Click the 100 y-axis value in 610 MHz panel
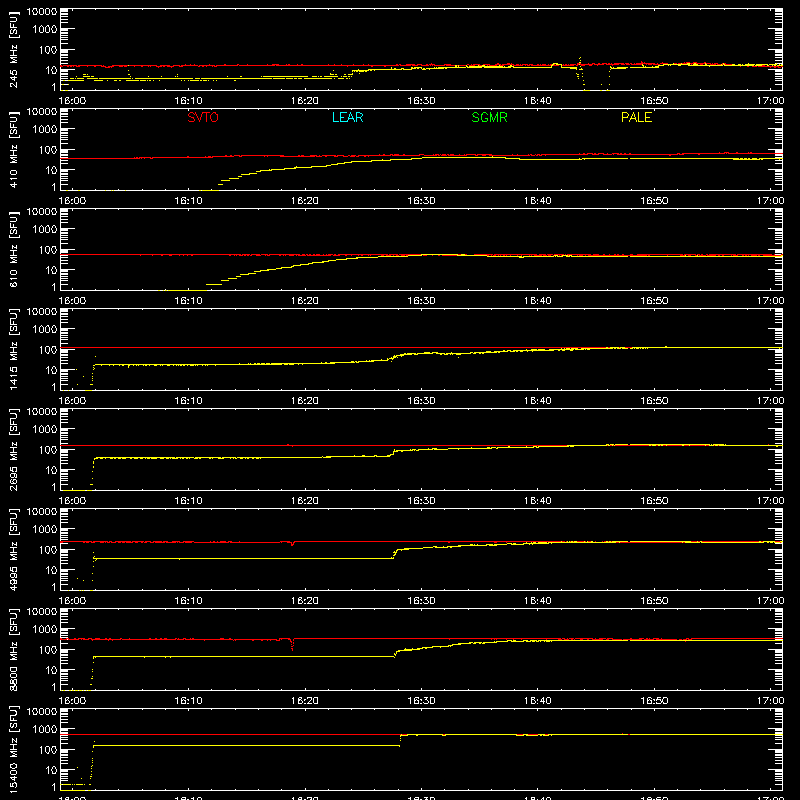 pyautogui.click(x=48, y=249)
